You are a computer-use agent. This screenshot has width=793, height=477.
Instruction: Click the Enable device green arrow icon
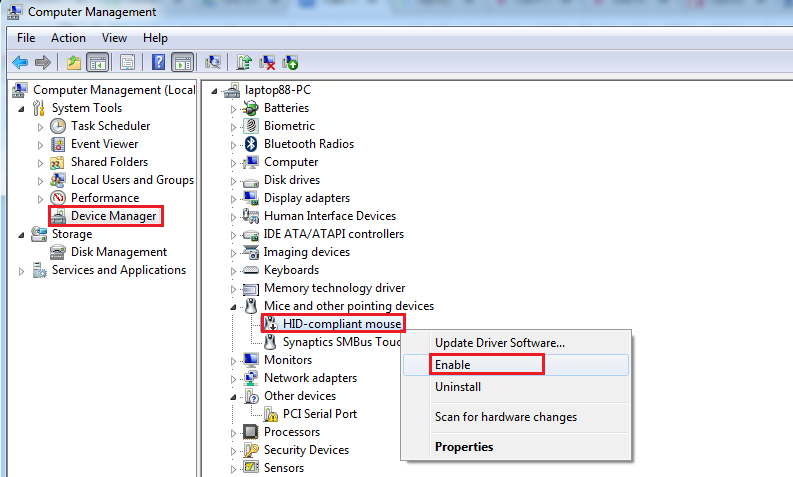click(290, 63)
